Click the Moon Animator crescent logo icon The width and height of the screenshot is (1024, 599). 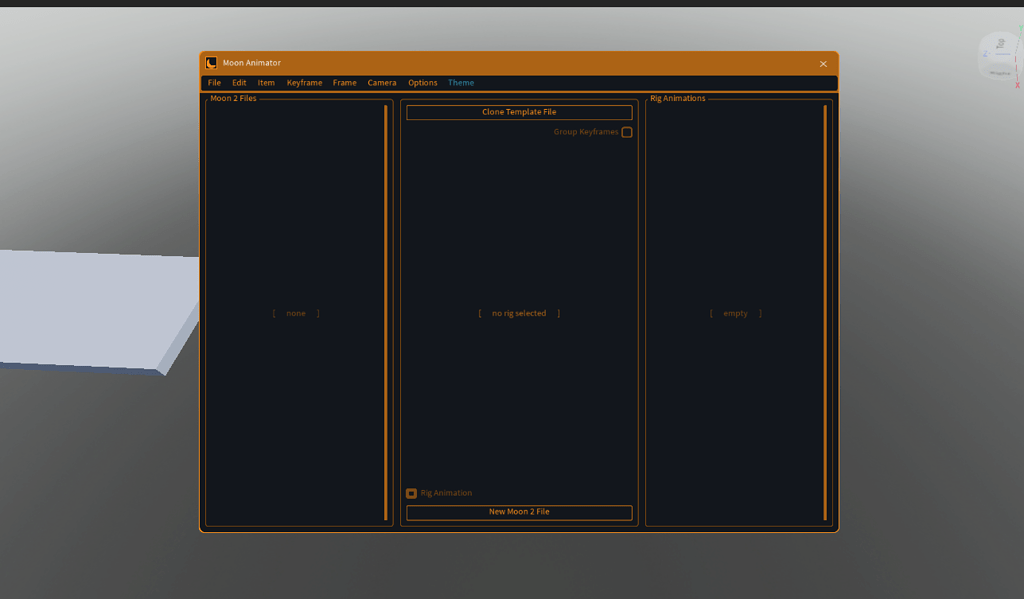tap(211, 62)
